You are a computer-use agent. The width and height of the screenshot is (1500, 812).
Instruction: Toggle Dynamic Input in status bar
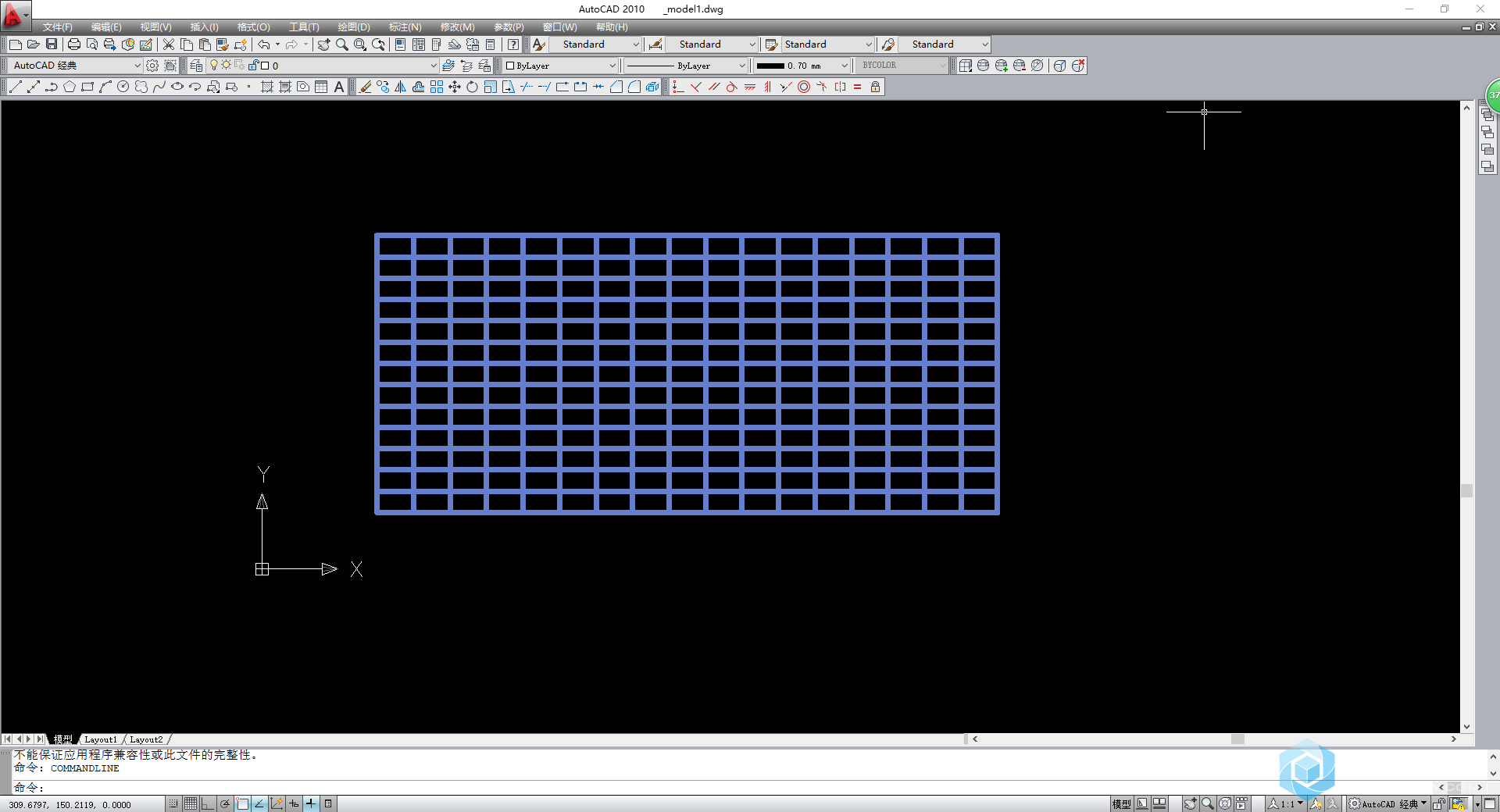pyautogui.click(x=294, y=803)
